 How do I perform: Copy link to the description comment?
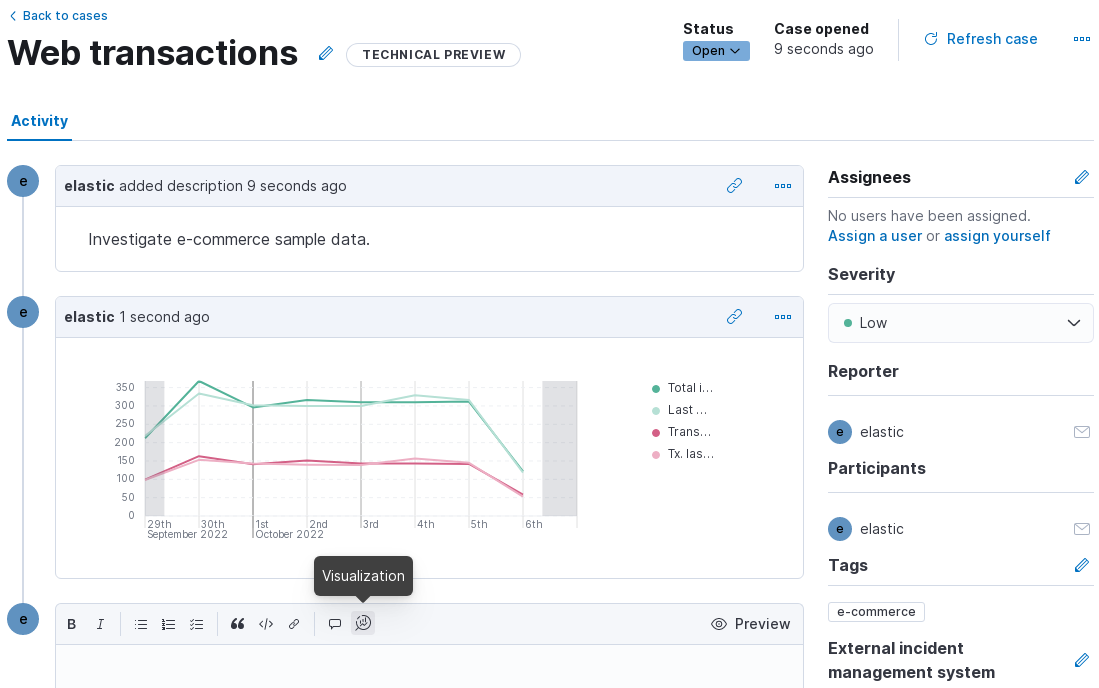734,186
